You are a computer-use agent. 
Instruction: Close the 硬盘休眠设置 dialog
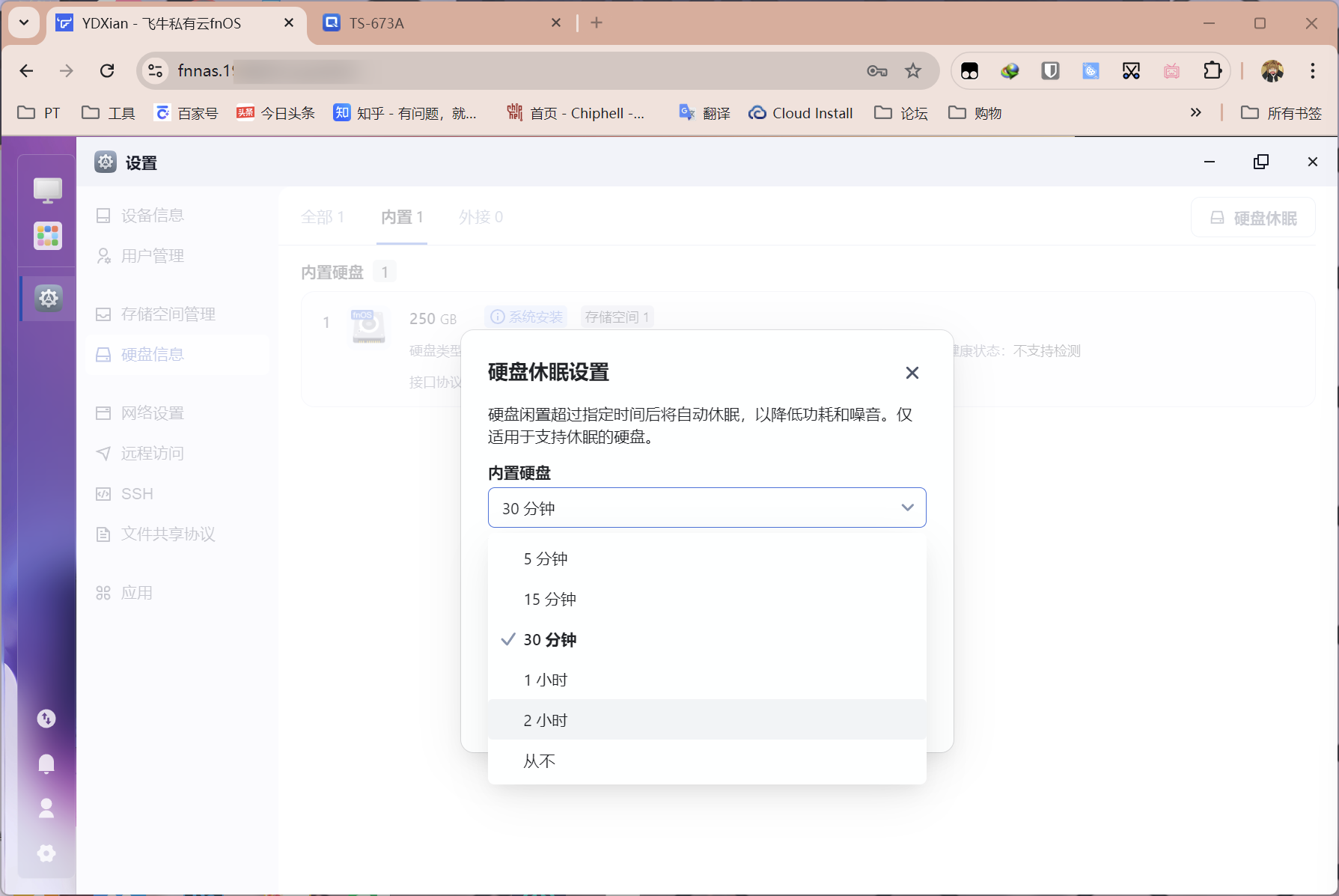tap(912, 373)
